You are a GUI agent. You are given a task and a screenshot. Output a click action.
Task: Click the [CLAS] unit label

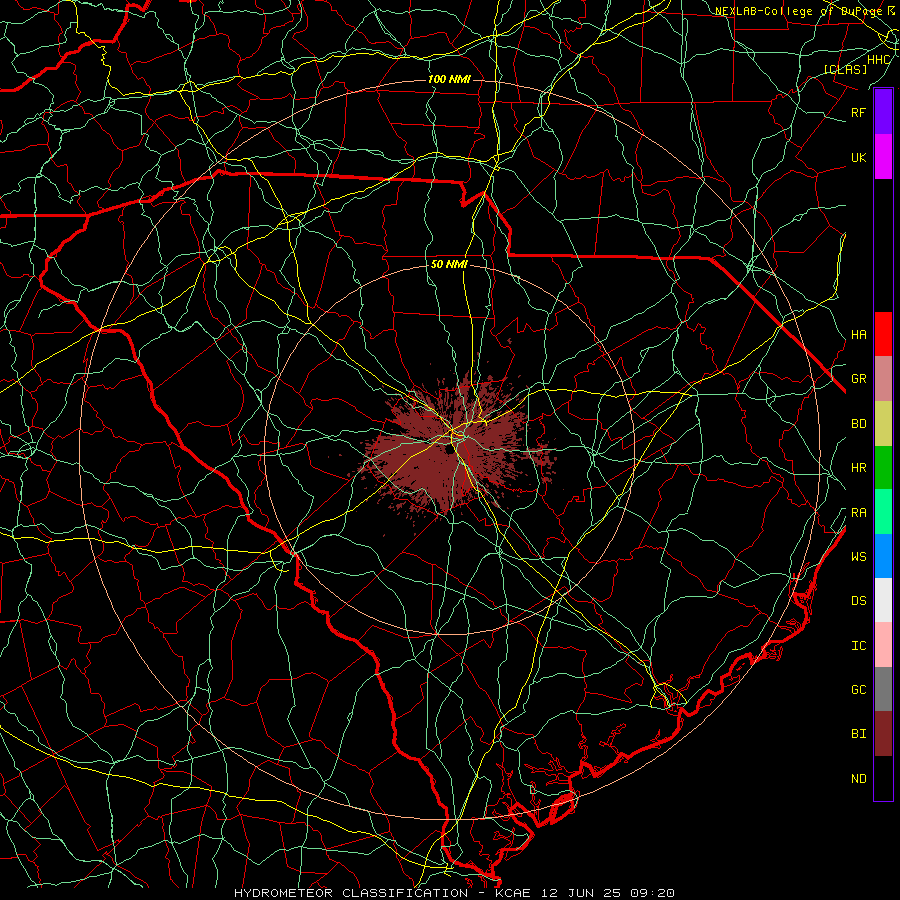coord(845,69)
